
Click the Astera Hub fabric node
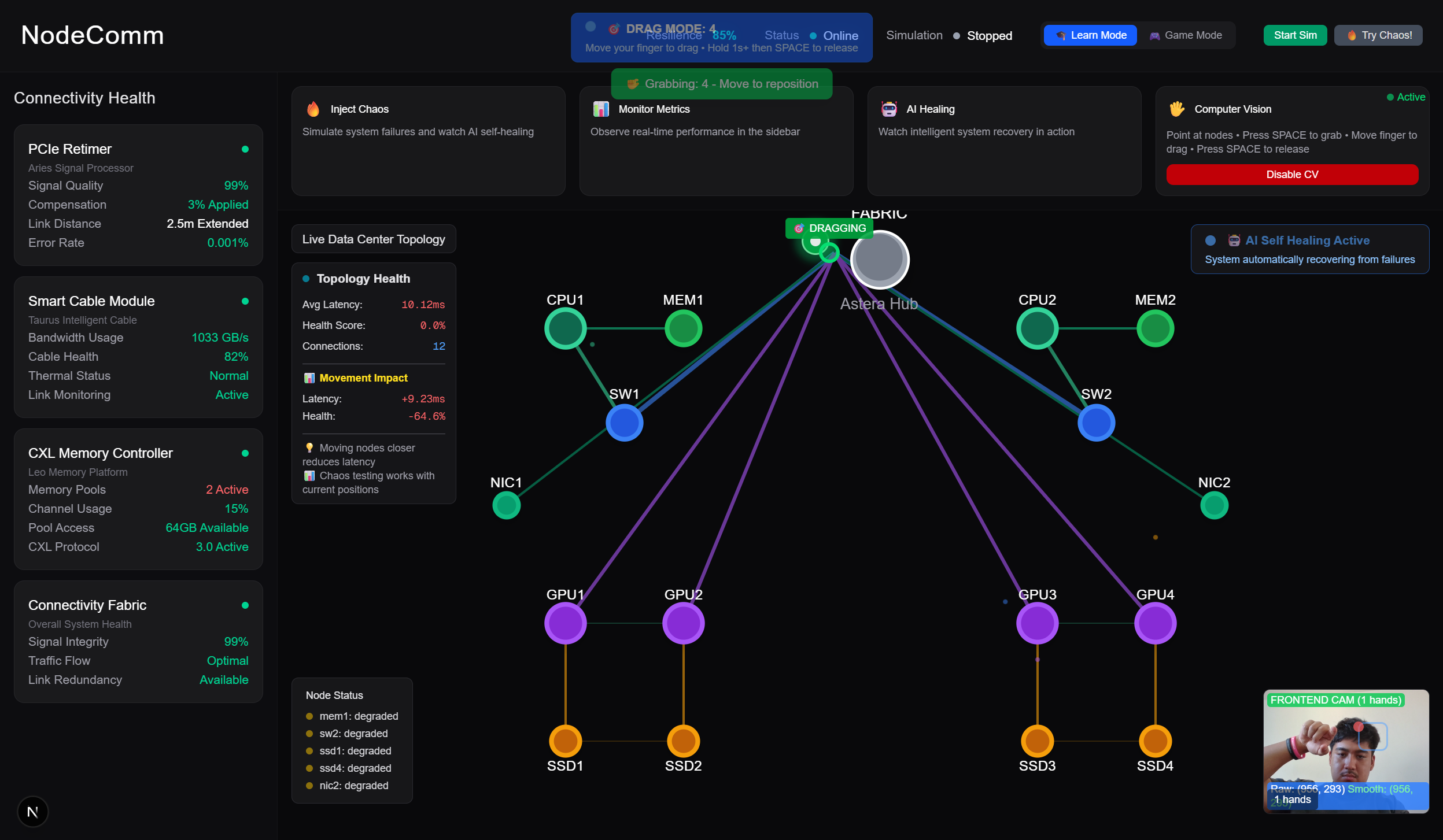click(x=879, y=260)
